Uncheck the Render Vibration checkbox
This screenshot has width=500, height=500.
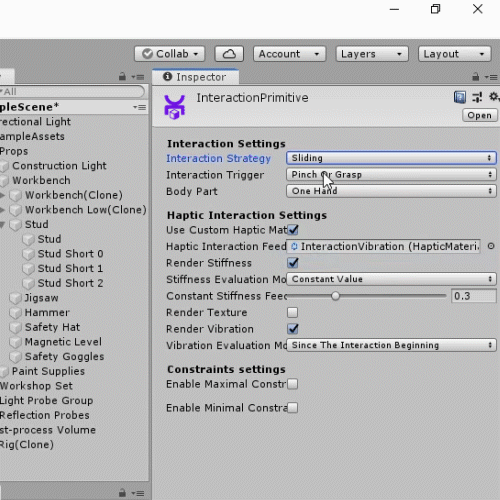pyautogui.click(x=293, y=329)
